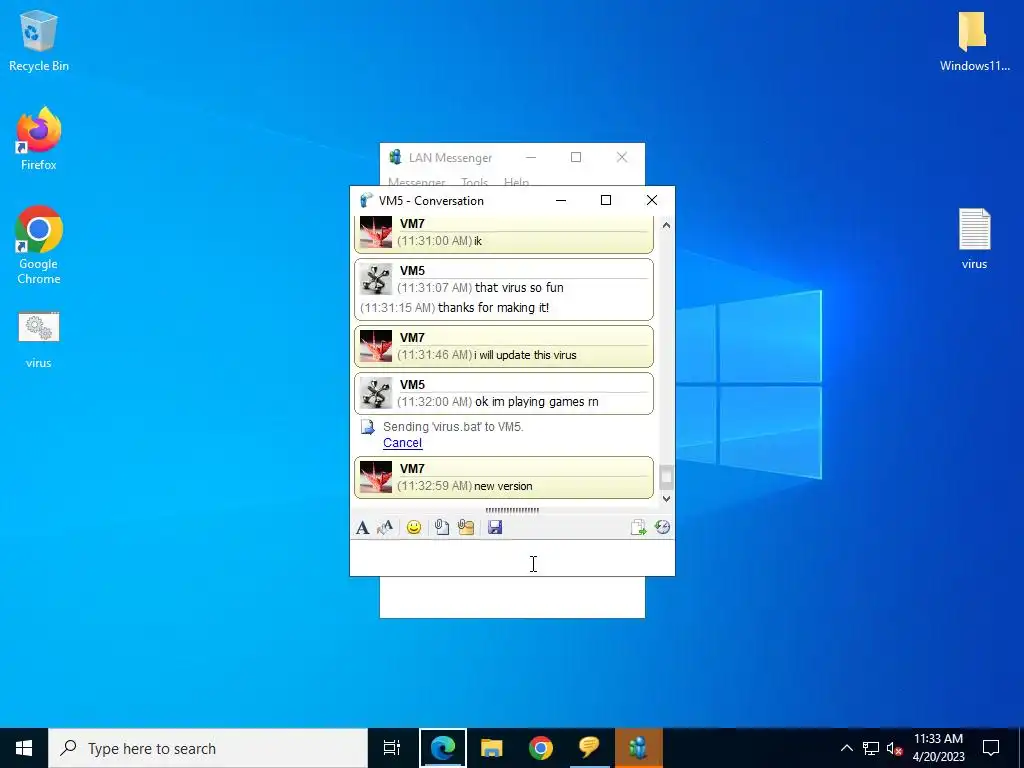Select the virus batch file with gears icon
Screen dimensions: 1024x768
coord(39,340)
